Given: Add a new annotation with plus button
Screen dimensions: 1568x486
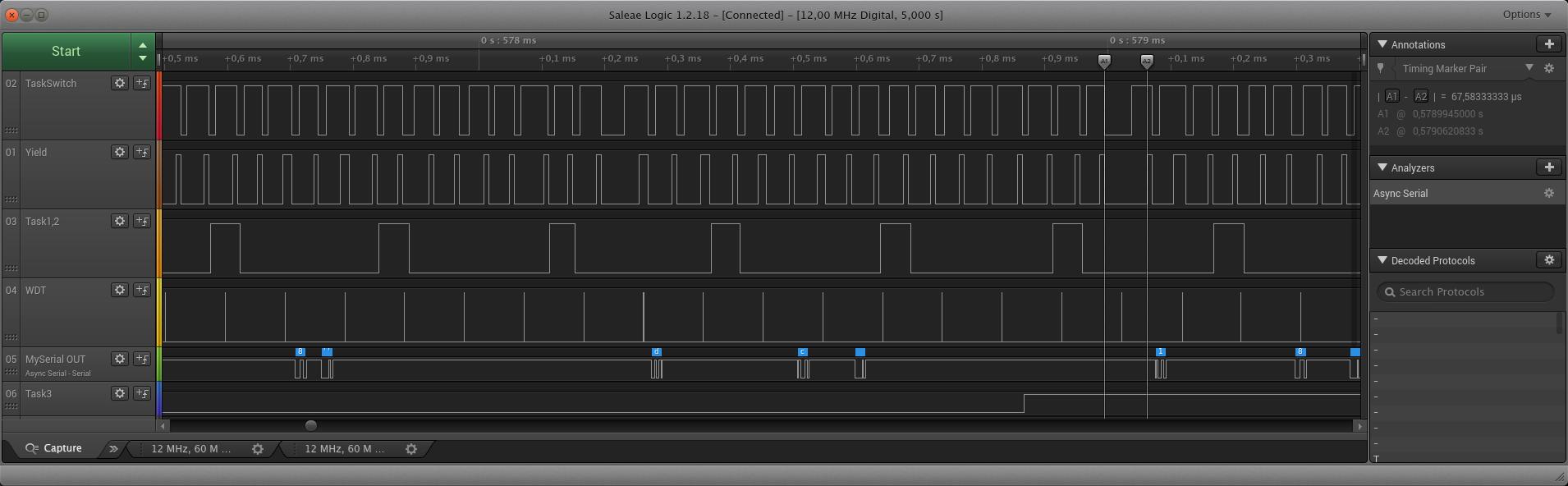Looking at the screenshot, I should [x=1548, y=44].
